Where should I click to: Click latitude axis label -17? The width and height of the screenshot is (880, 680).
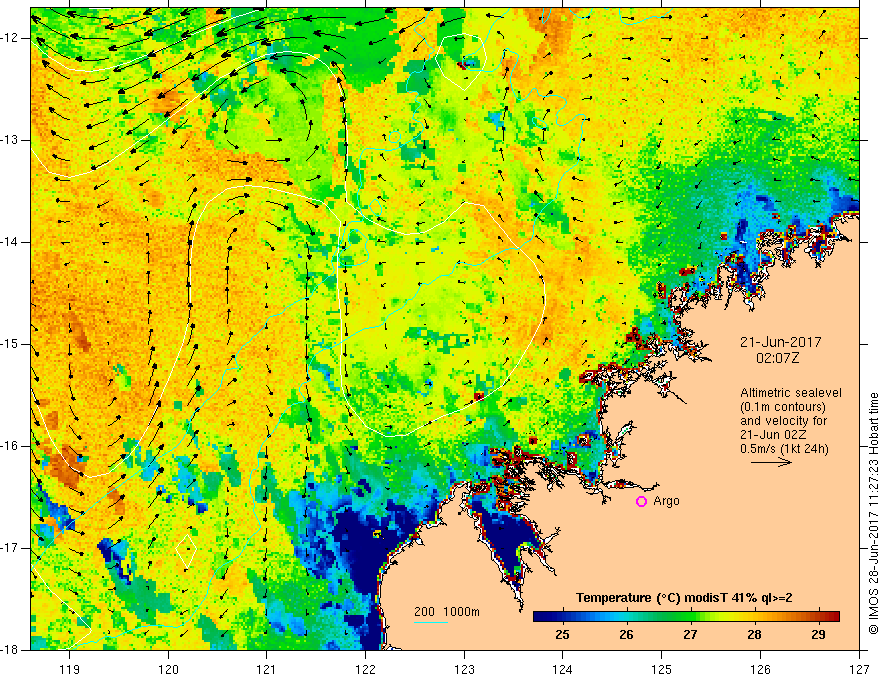11,548
